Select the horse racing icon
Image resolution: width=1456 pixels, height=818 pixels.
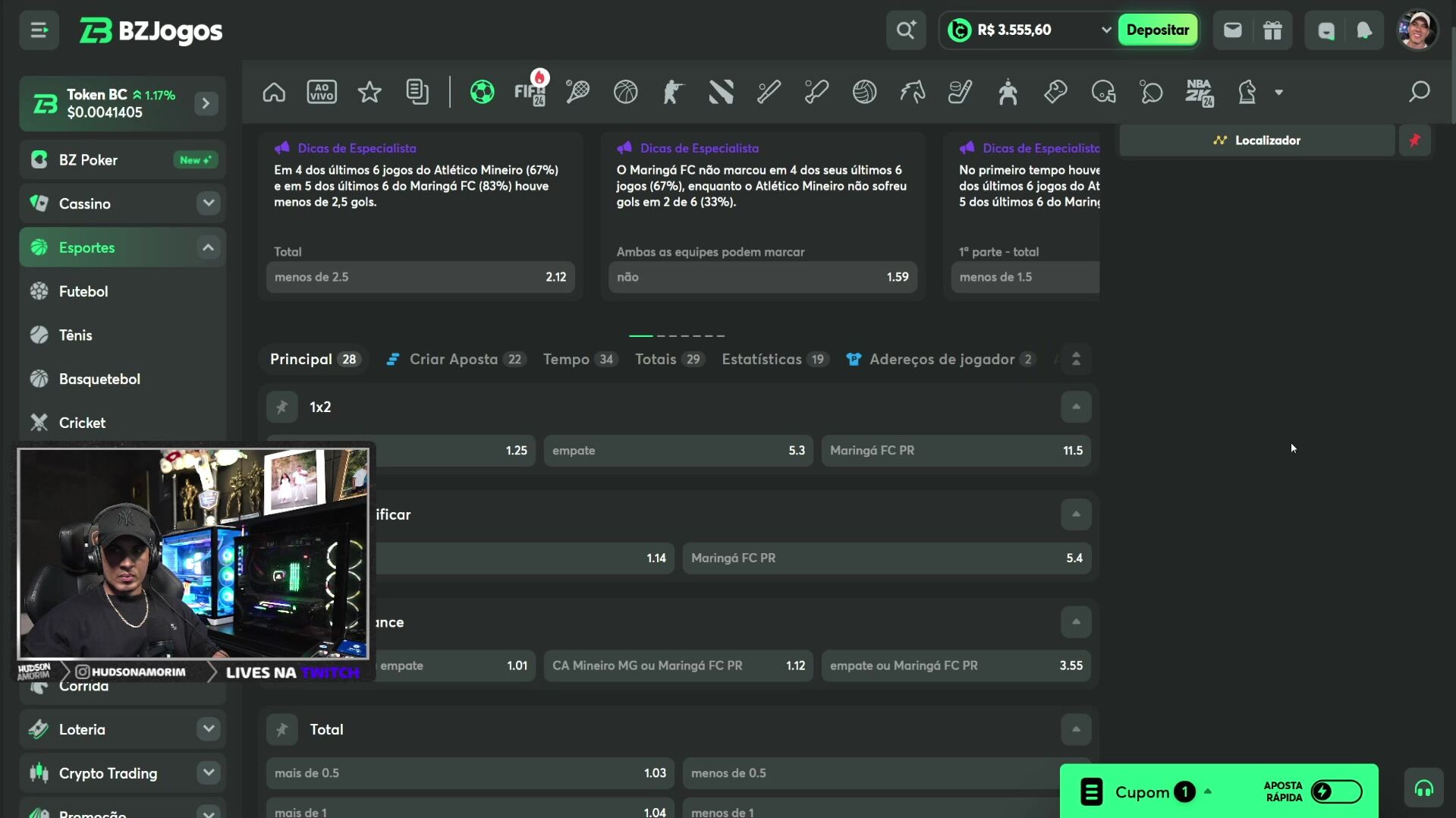pos(912,92)
